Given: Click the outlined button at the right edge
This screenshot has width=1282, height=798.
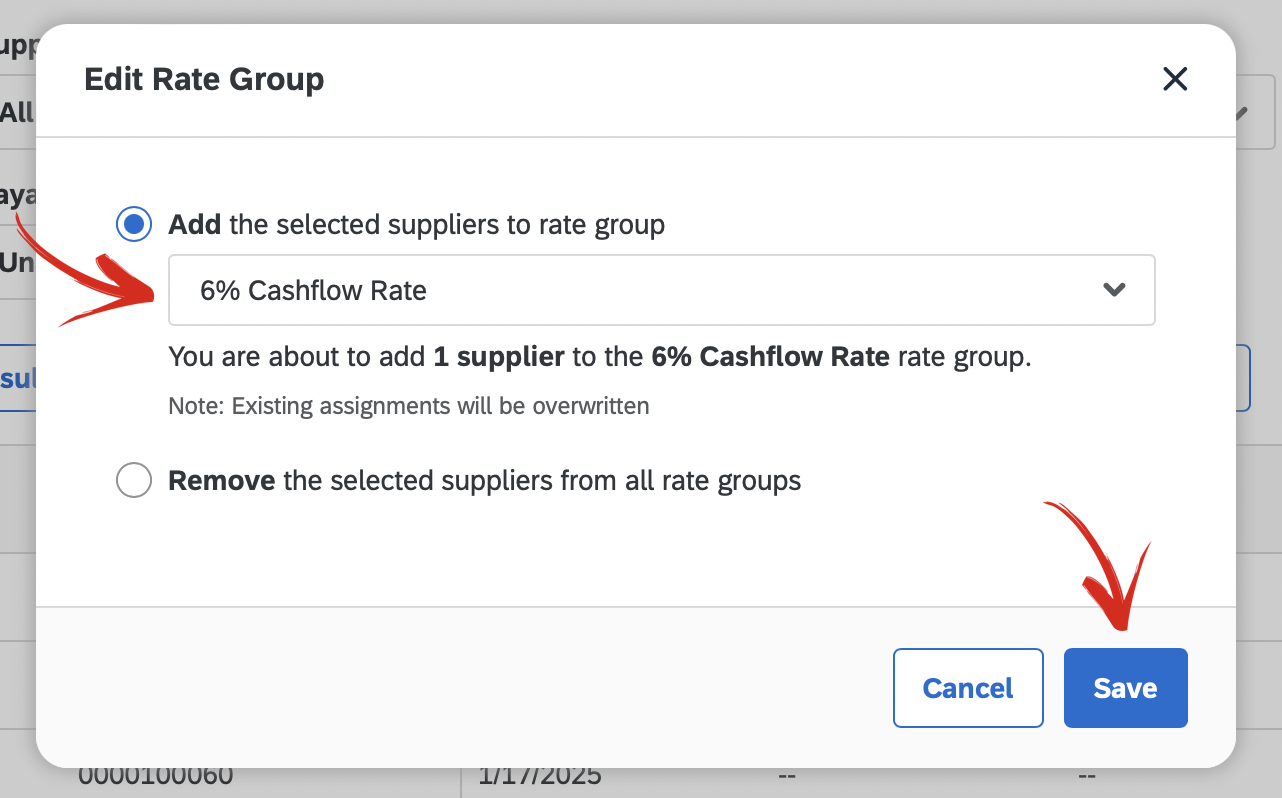Looking at the screenshot, I should pyautogui.click(x=1243, y=379).
